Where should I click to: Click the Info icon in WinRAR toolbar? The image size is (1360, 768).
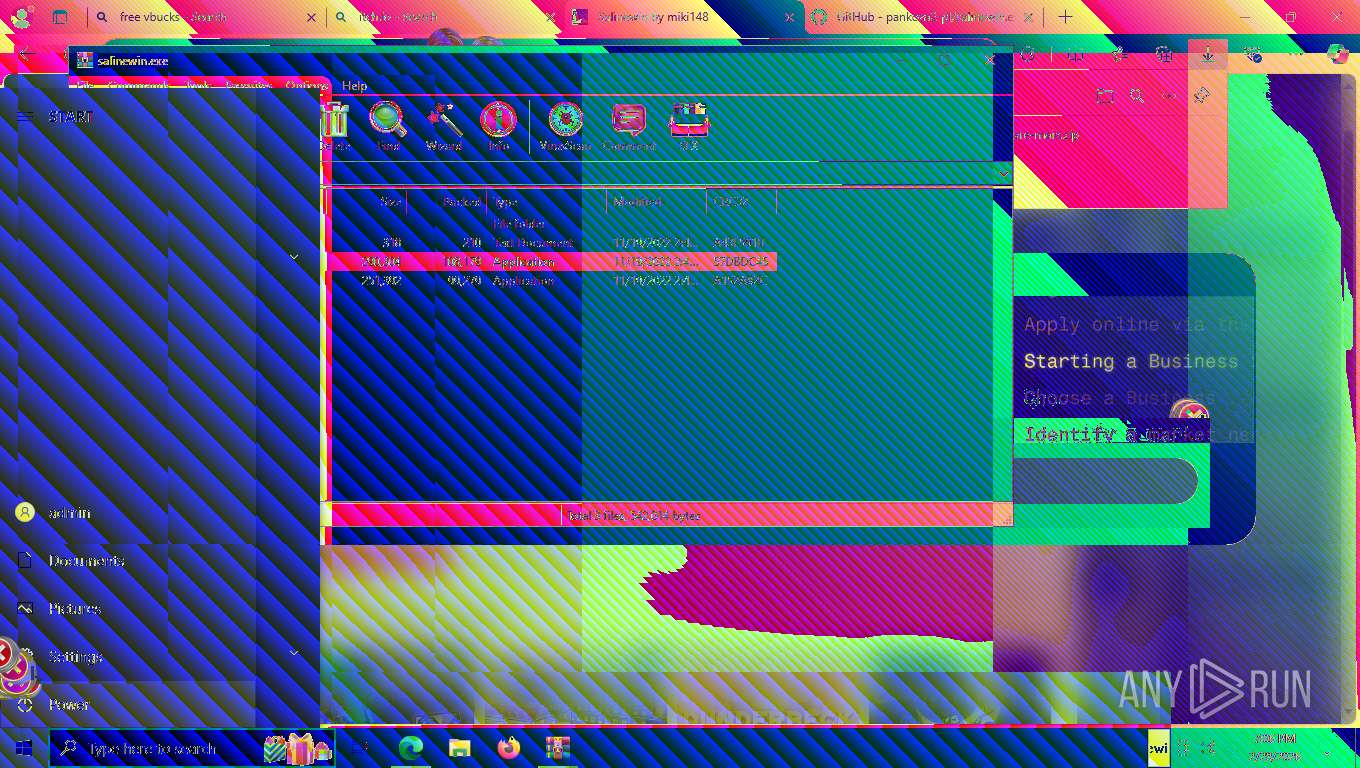(x=498, y=127)
